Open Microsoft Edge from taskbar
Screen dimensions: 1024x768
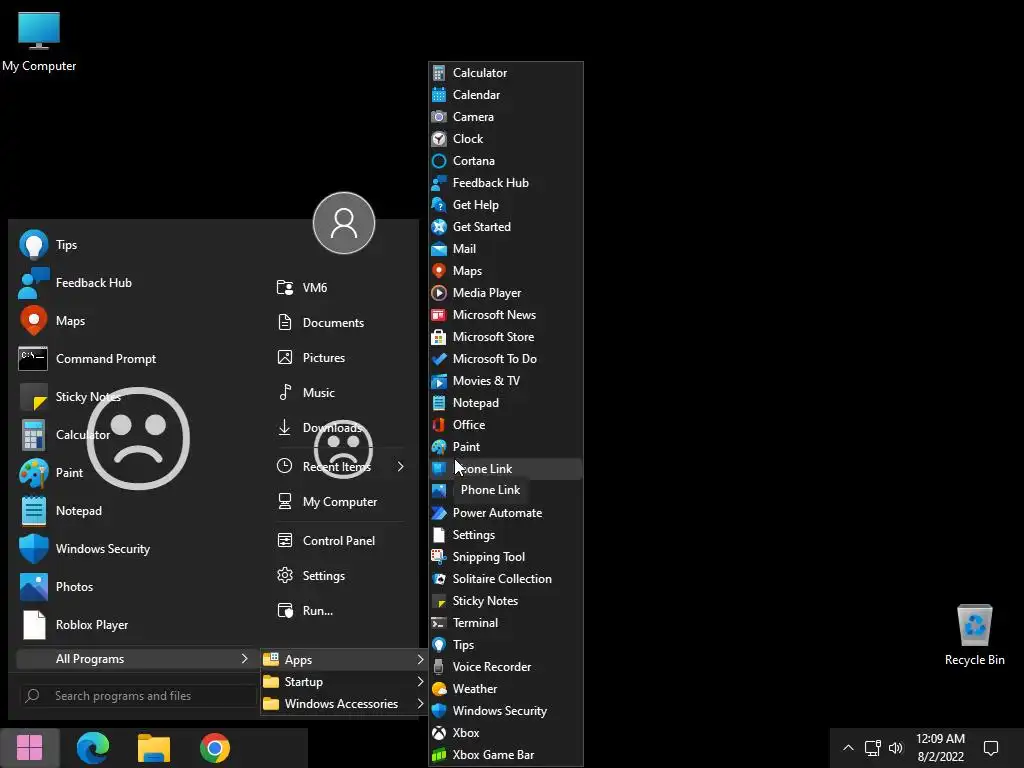tap(92, 748)
